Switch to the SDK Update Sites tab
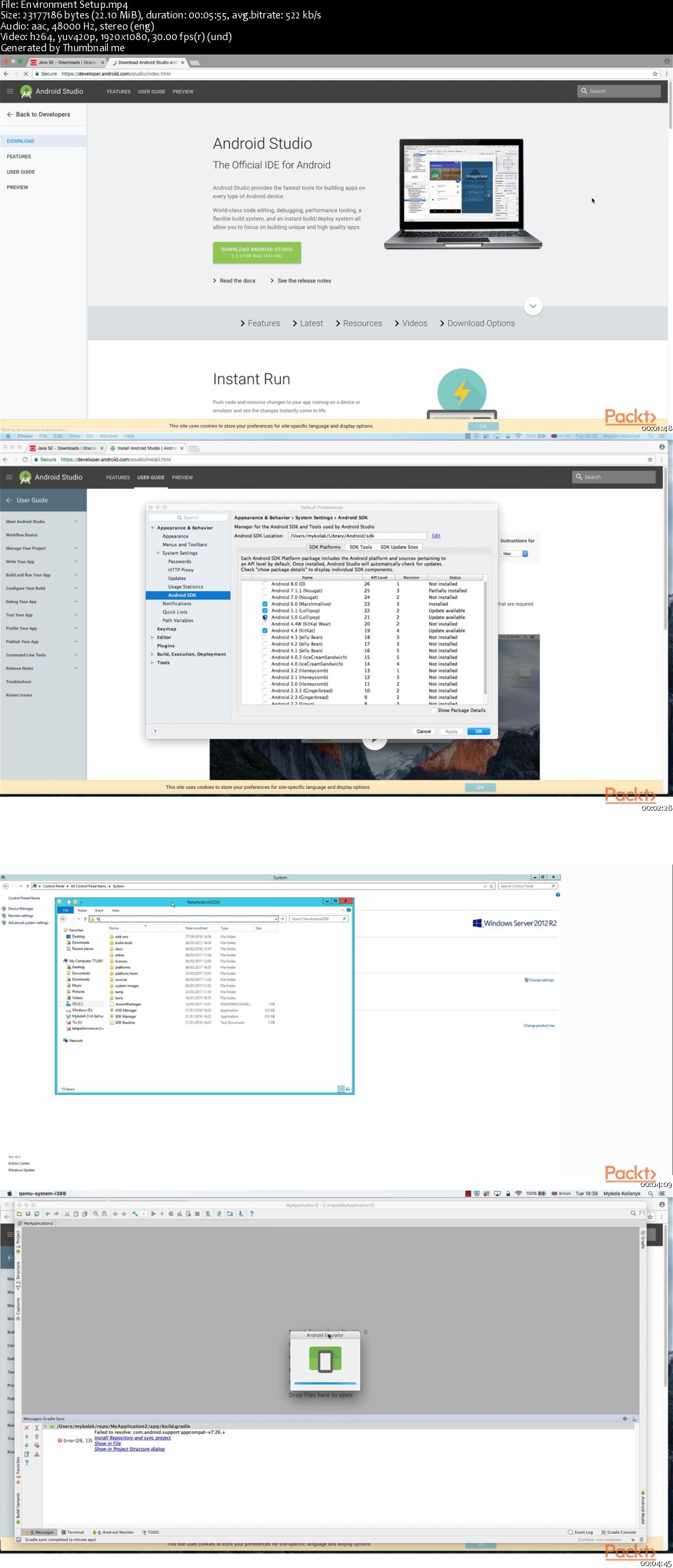This screenshot has width=673, height=1568. click(x=399, y=547)
